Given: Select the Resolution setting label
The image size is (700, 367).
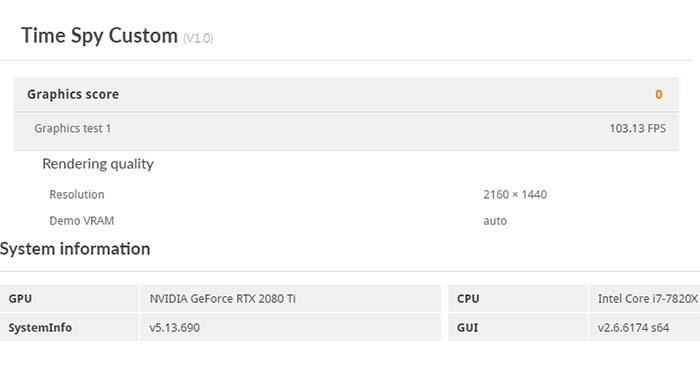Looking at the screenshot, I should click(x=77, y=194).
